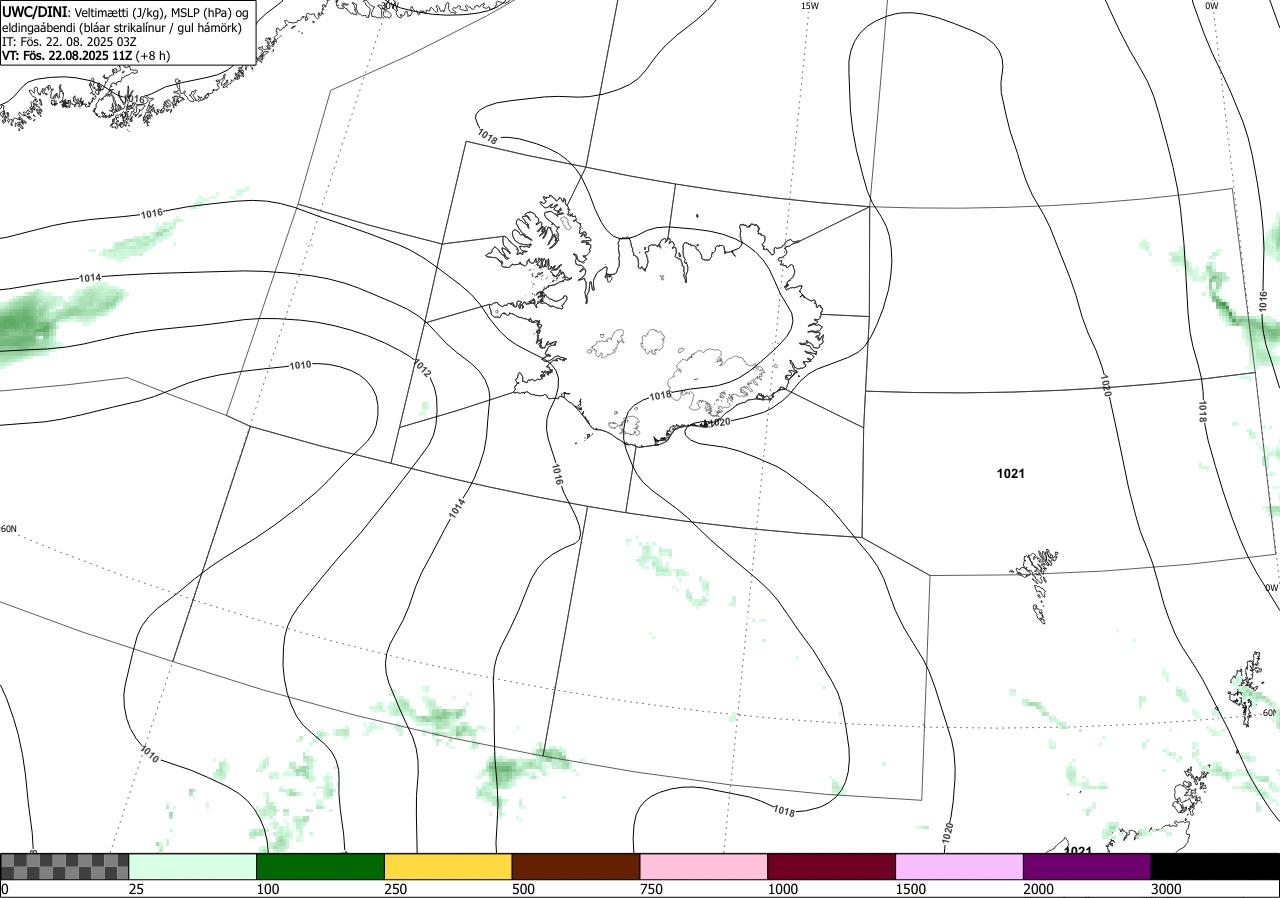Click the purple 2000–3000 legend swatch
1280x898 pixels.
coord(1087,866)
